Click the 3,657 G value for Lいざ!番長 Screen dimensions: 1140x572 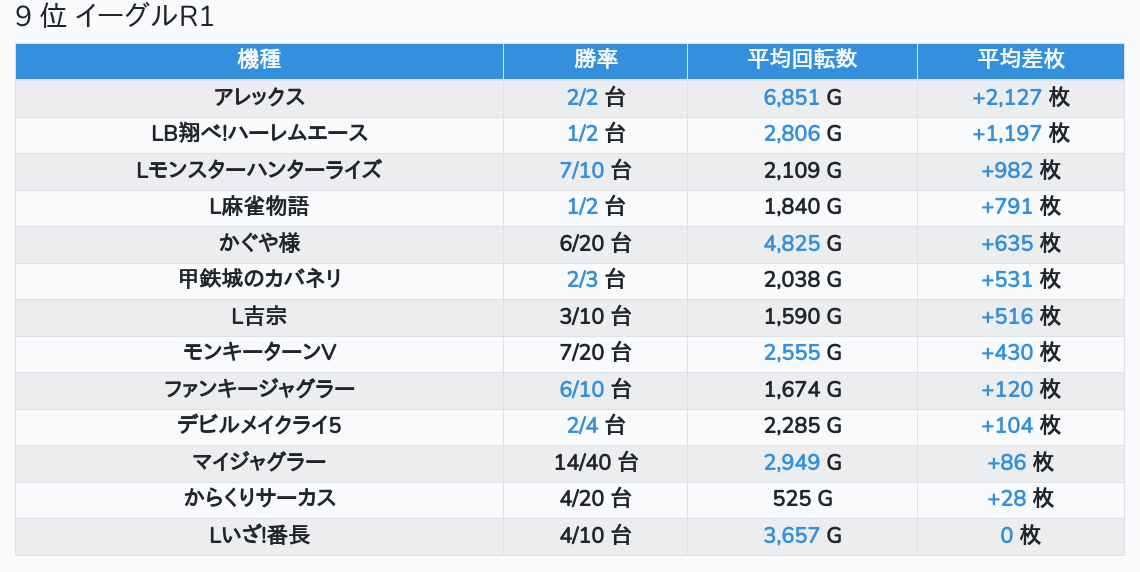click(x=803, y=535)
